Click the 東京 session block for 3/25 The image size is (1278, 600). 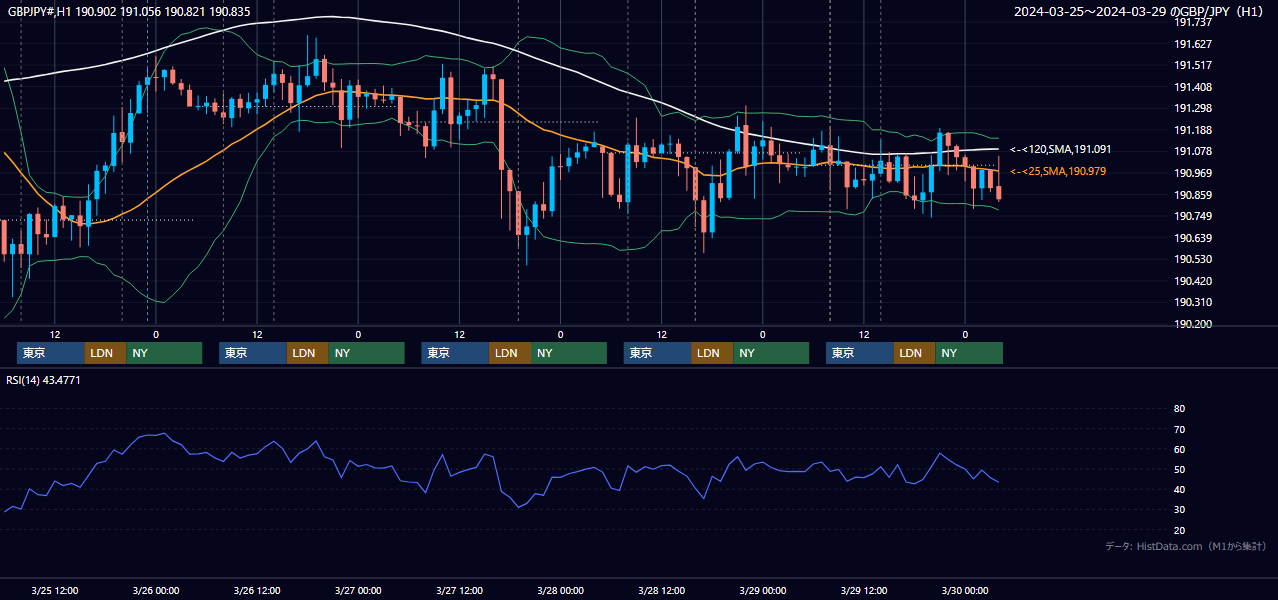click(x=51, y=353)
